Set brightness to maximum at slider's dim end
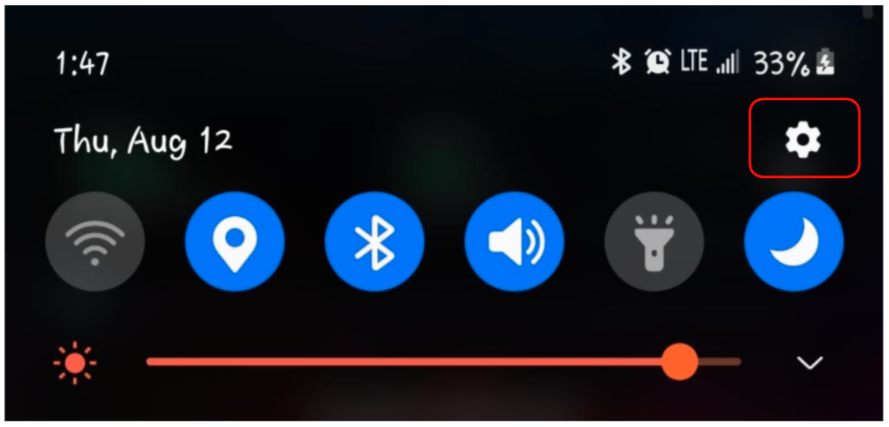The height and width of the screenshot is (427, 889). (737, 362)
